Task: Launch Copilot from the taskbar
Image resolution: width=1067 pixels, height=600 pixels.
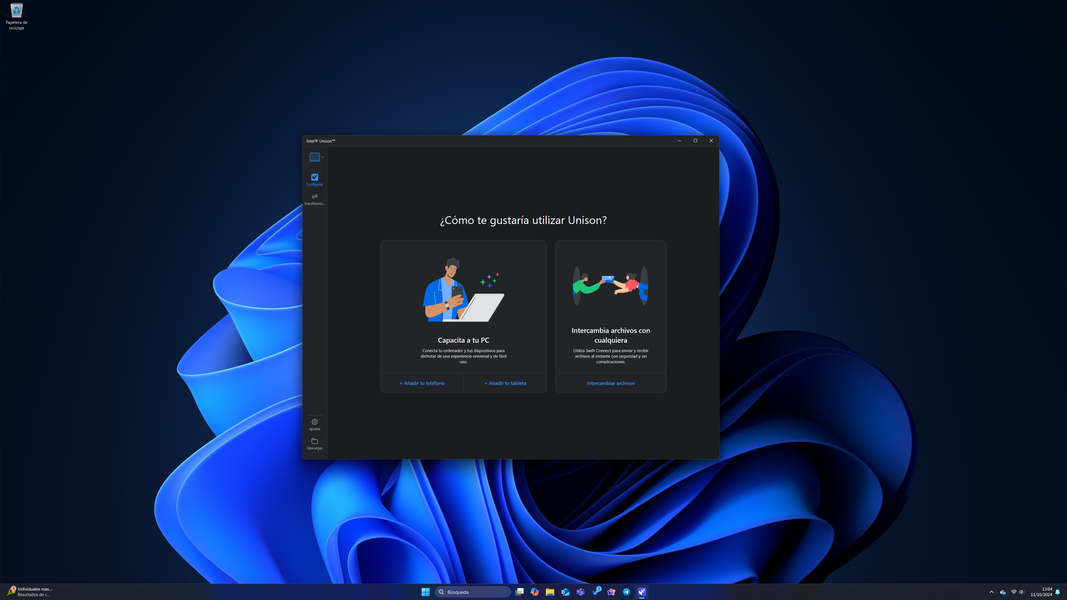Action: [535, 592]
